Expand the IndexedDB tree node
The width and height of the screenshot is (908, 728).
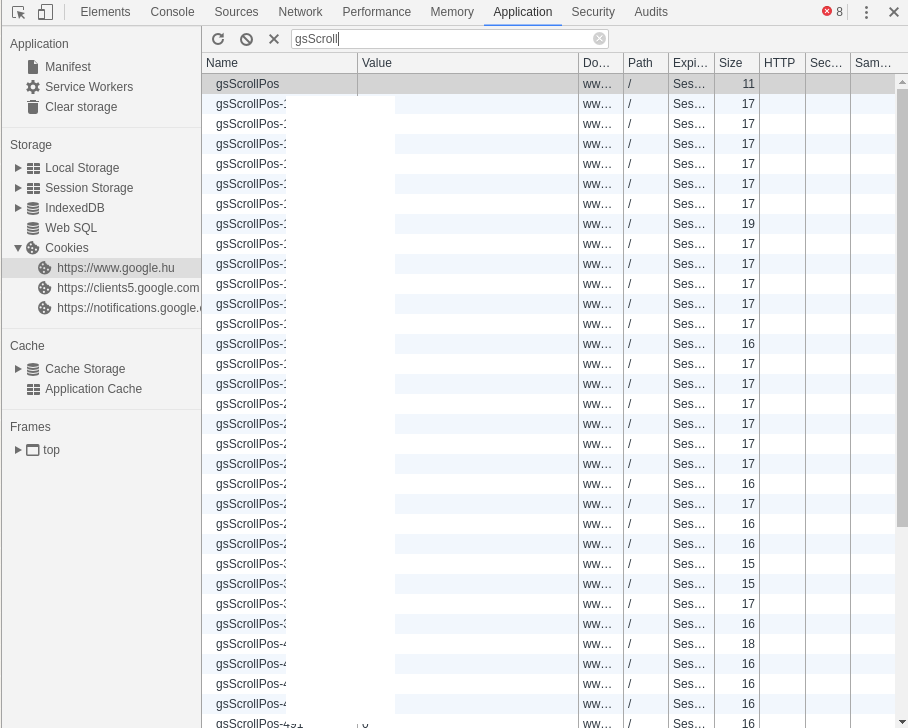tap(18, 208)
